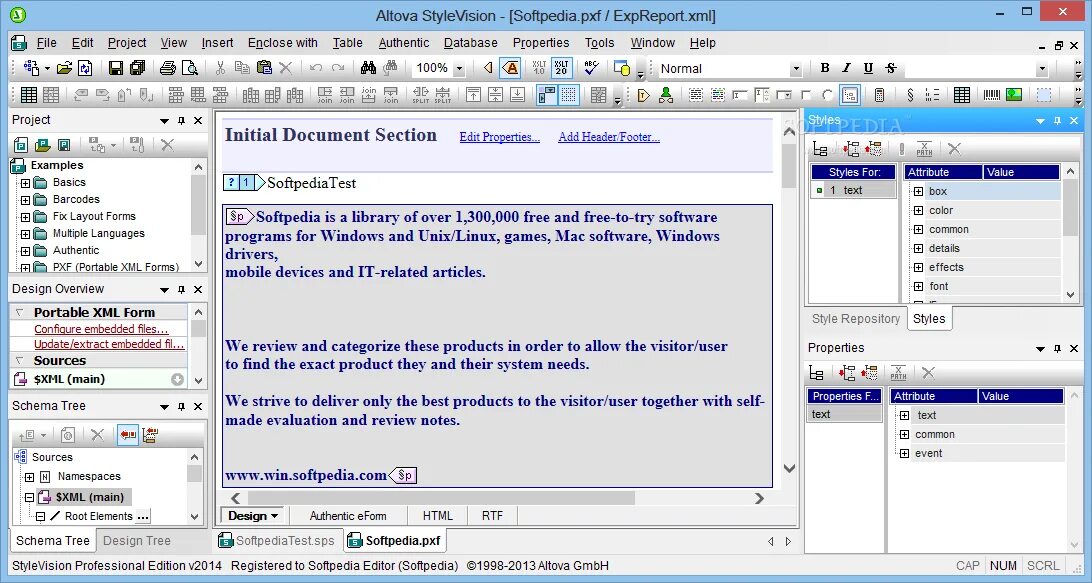Click the Open file folder icon
The height and width of the screenshot is (583, 1092).
coord(64,68)
